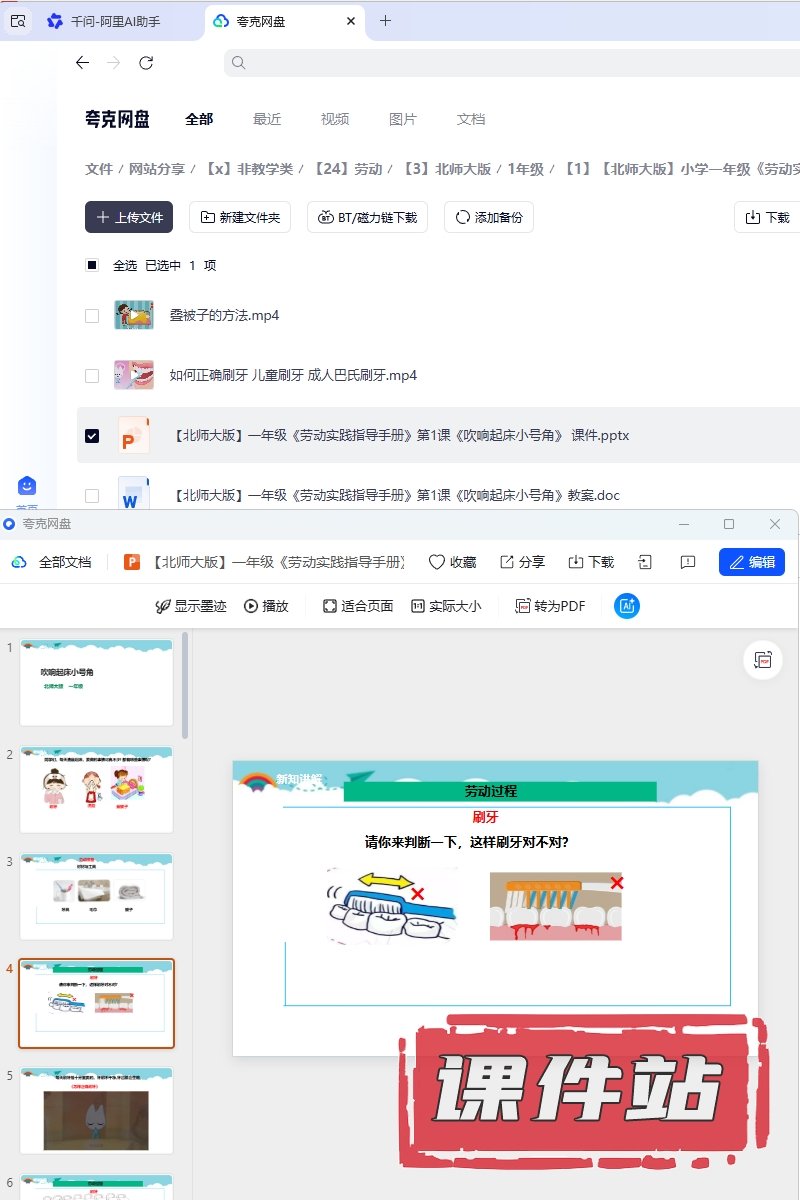
Task: Switch to the 视频 tab
Action: point(335,119)
